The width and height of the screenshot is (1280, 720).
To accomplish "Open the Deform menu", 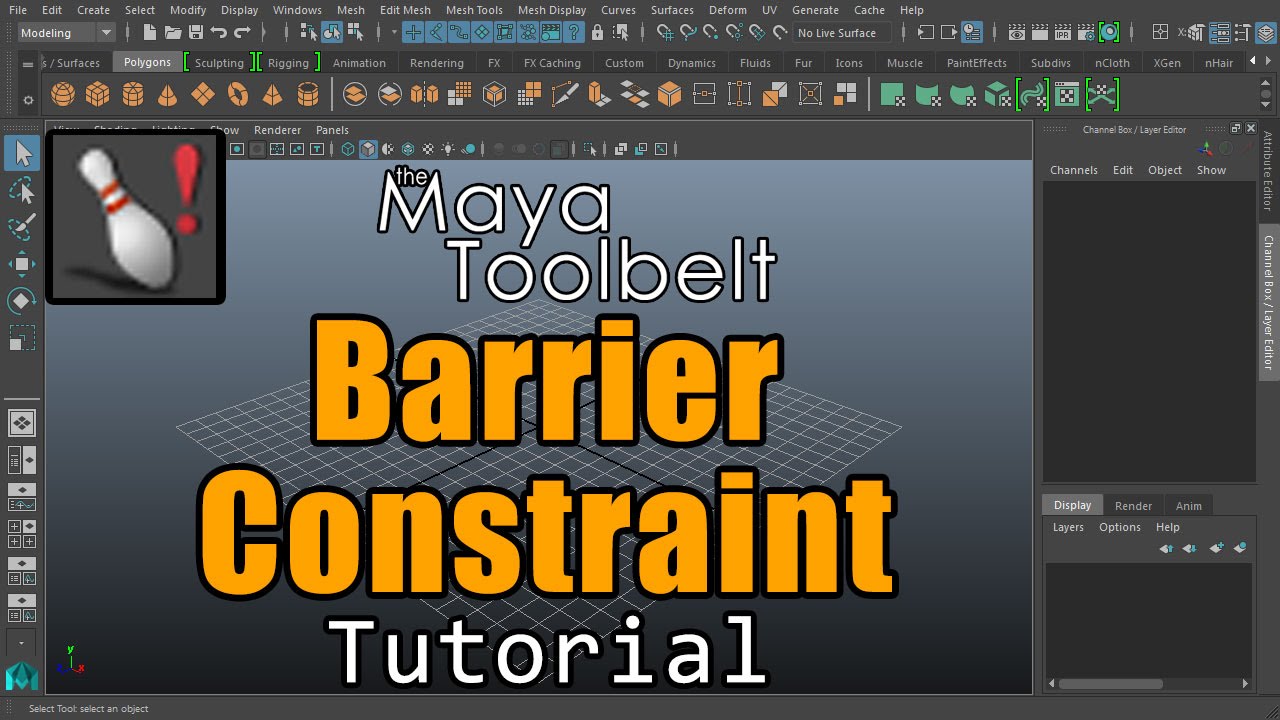I will pos(727,10).
